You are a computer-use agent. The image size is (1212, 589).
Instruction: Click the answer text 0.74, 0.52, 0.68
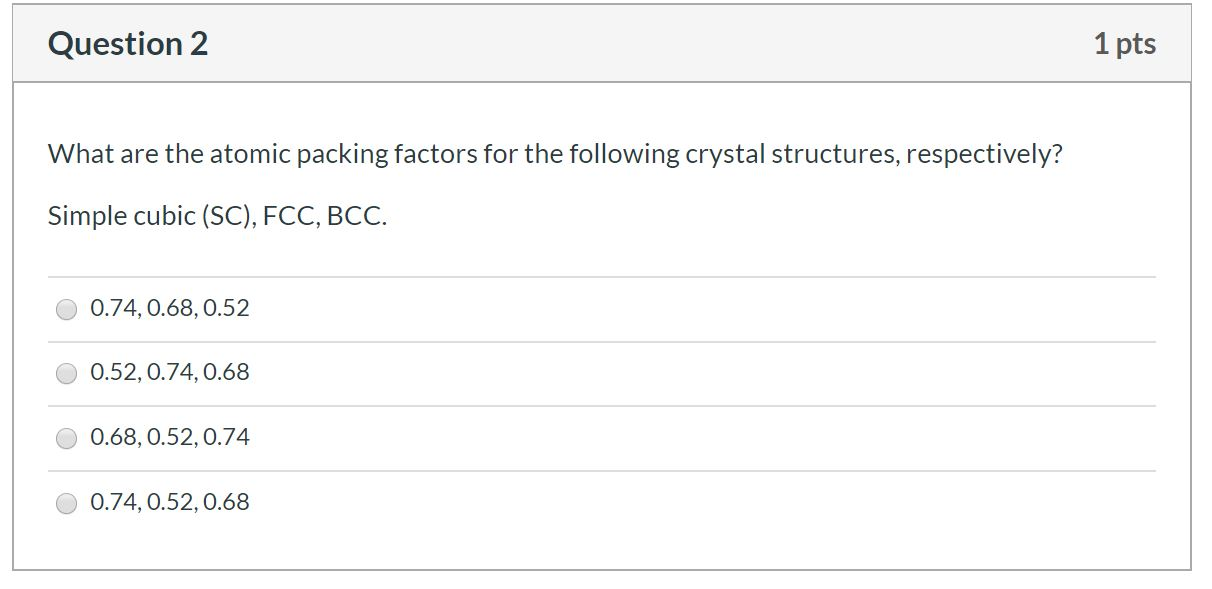click(170, 502)
